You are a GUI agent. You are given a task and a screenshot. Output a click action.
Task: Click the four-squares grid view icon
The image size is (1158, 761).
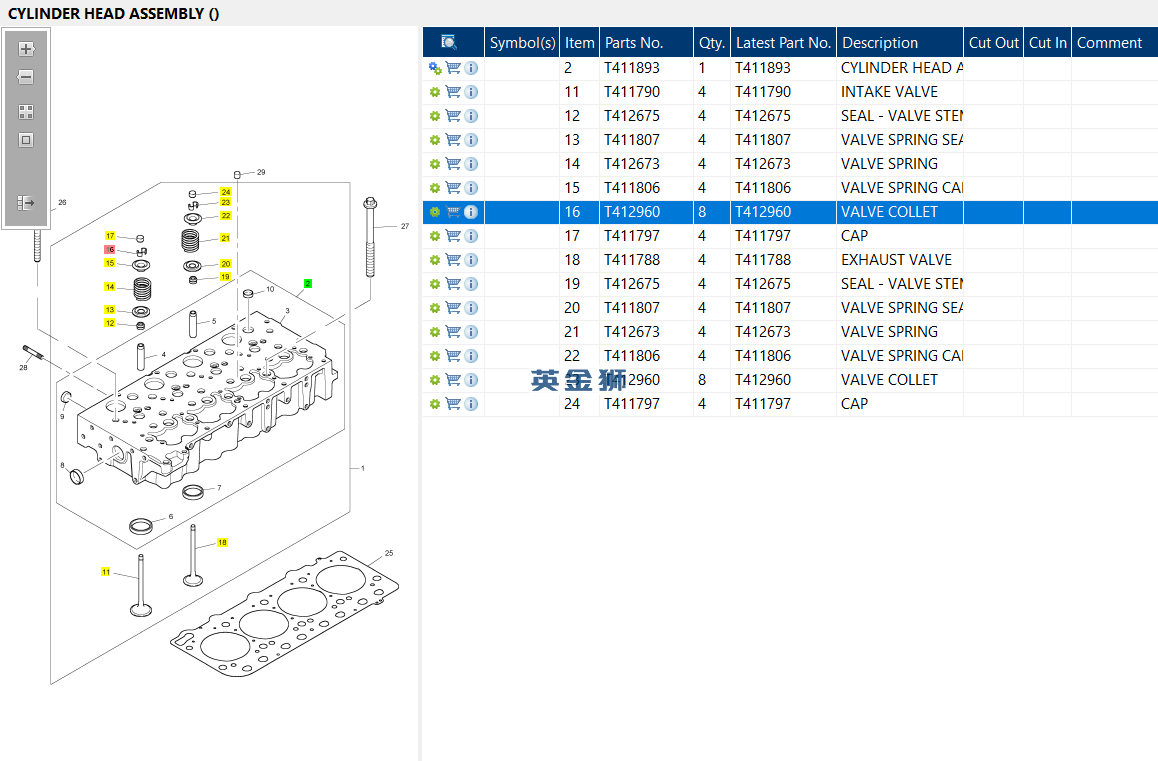[x=26, y=112]
